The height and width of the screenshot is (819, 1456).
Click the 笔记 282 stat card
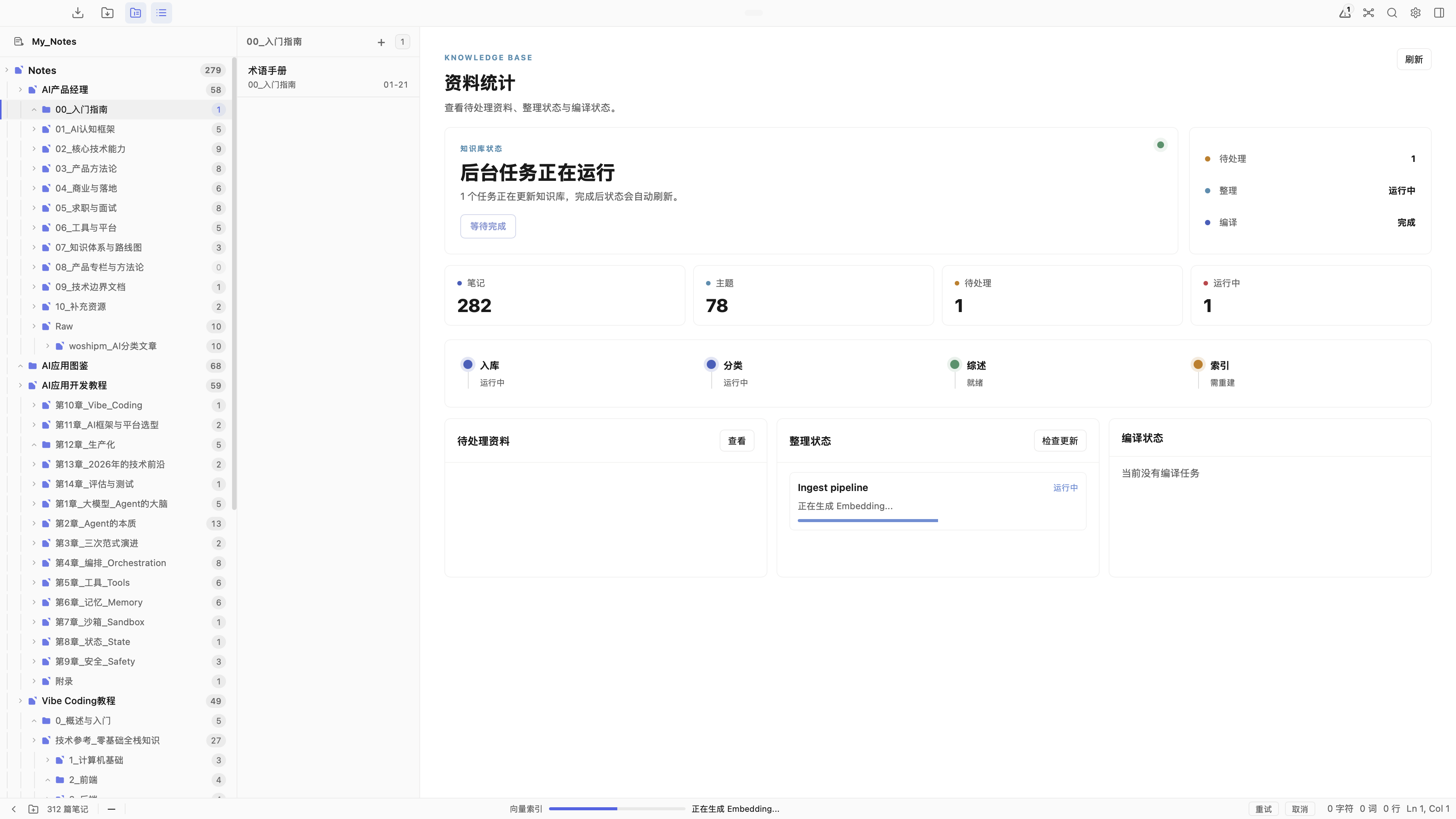coord(565,296)
